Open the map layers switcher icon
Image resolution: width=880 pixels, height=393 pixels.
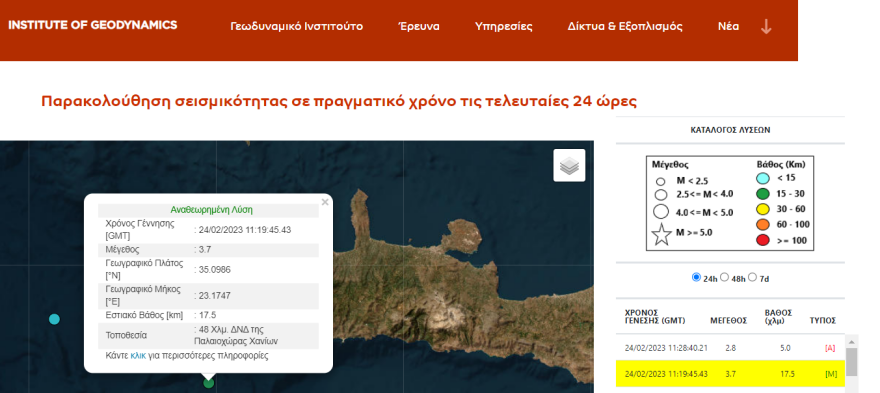[x=569, y=165]
